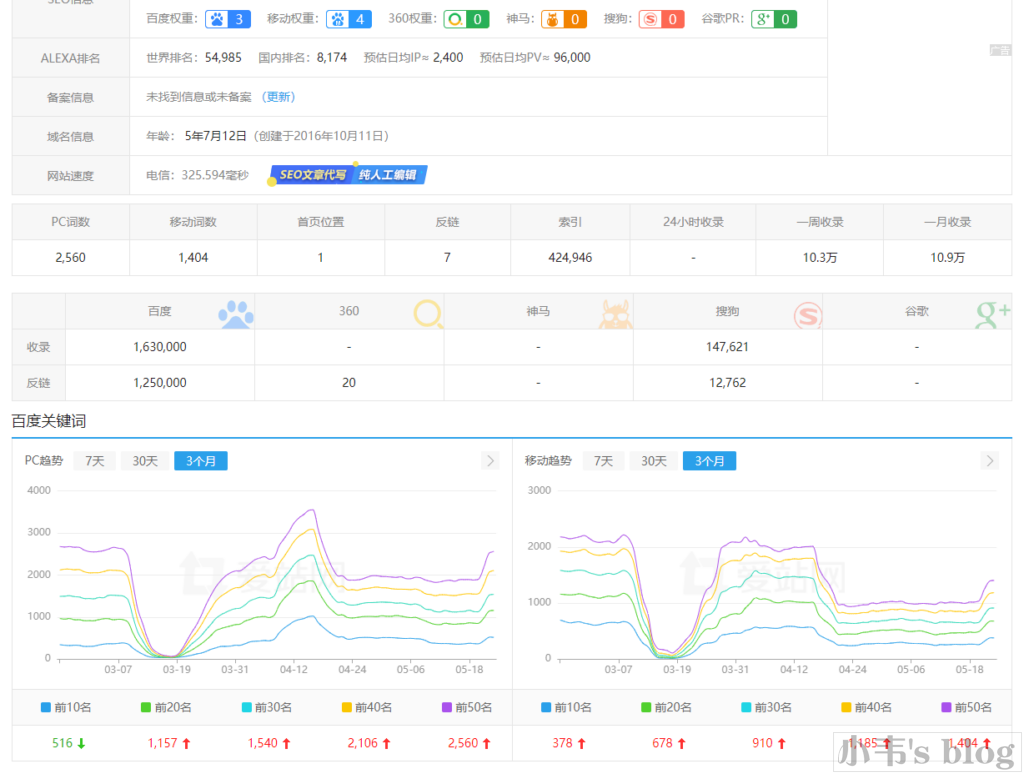Viewport: 1024px width, 774px height.
Task: Click the 更新 link for 备案信息
Action: click(x=279, y=97)
